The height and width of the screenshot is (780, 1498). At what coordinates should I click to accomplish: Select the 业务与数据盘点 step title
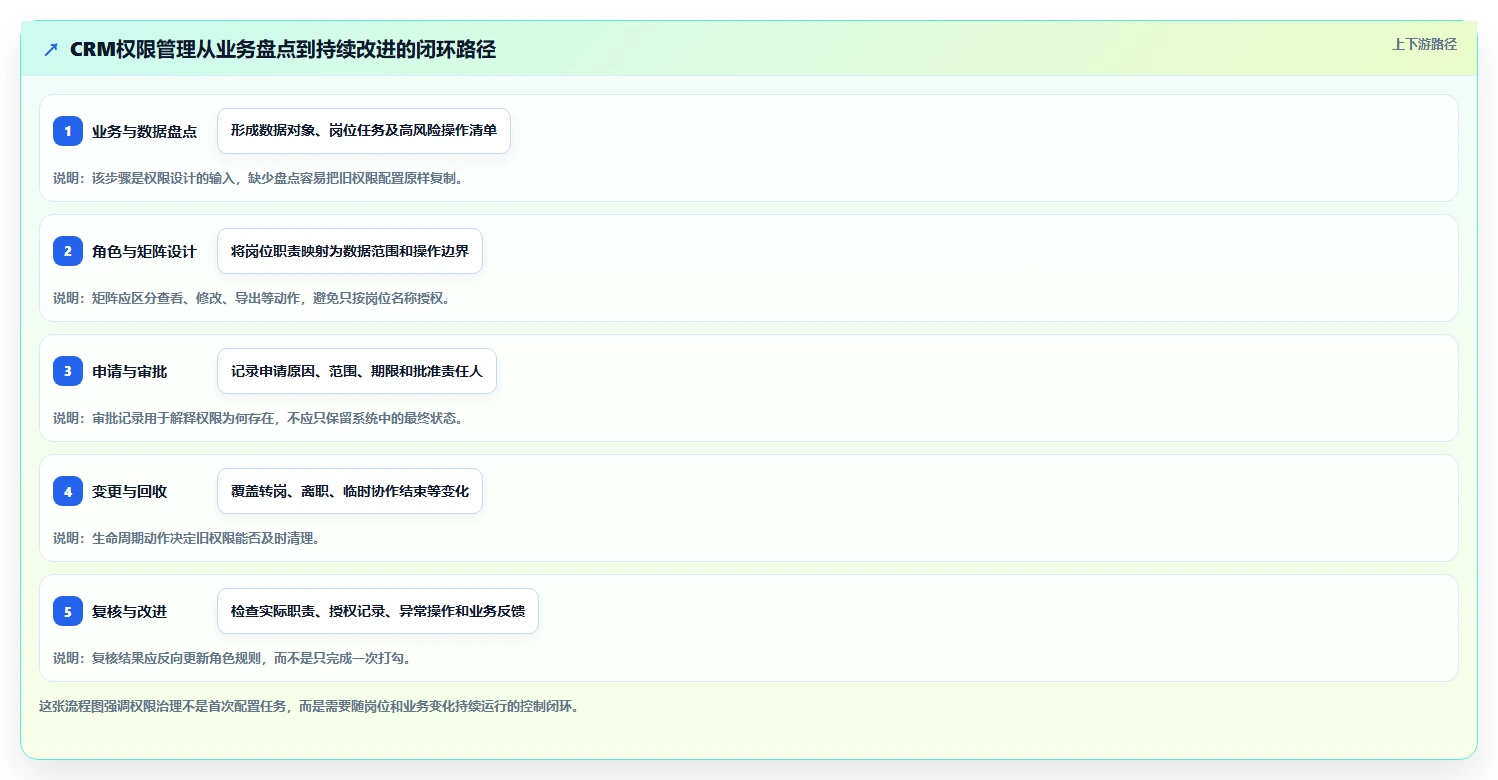[x=144, y=131]
